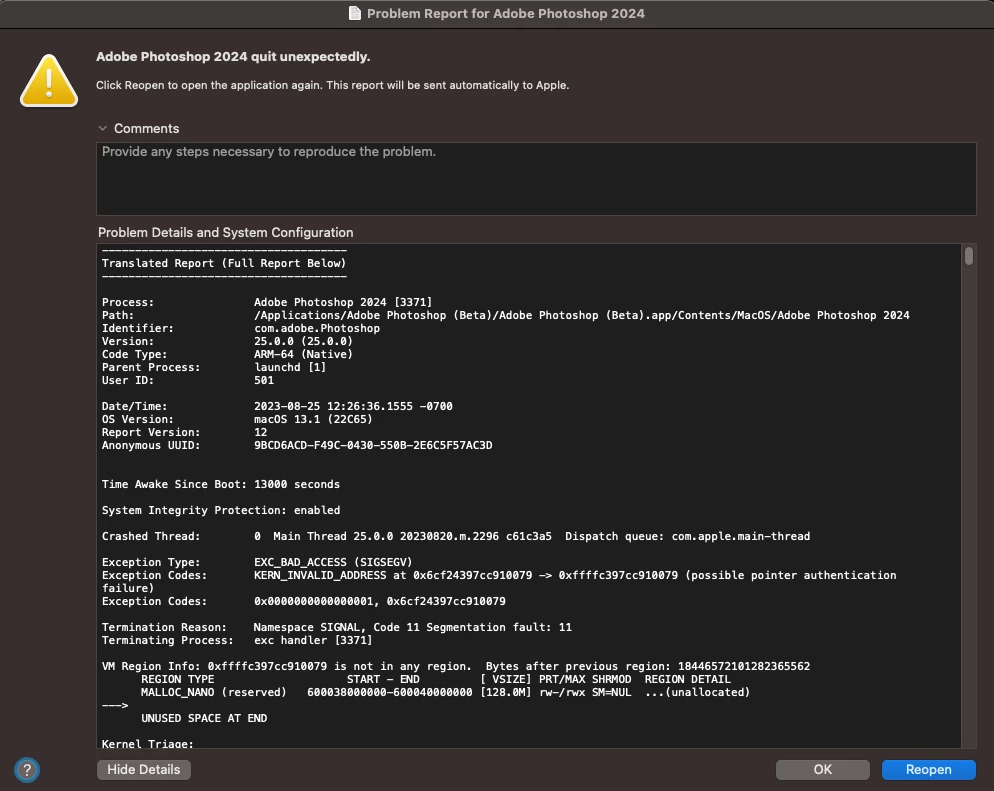Click the identifier 'com.adobe.Photoshop'
Screen dimensions: 994x791
coord(317,328)
